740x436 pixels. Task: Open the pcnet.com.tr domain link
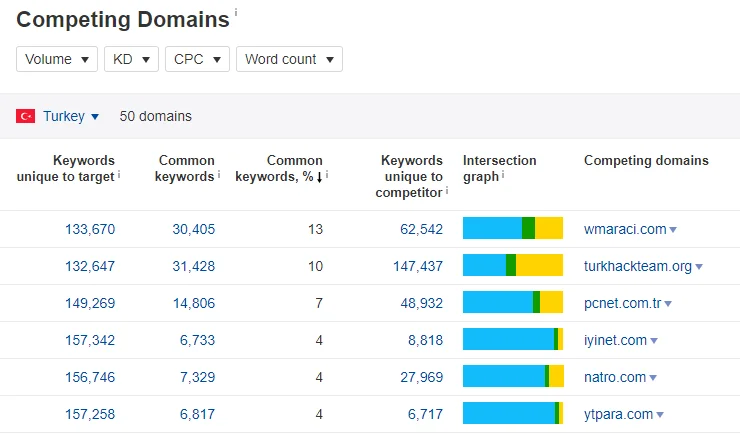coord(621,303)
